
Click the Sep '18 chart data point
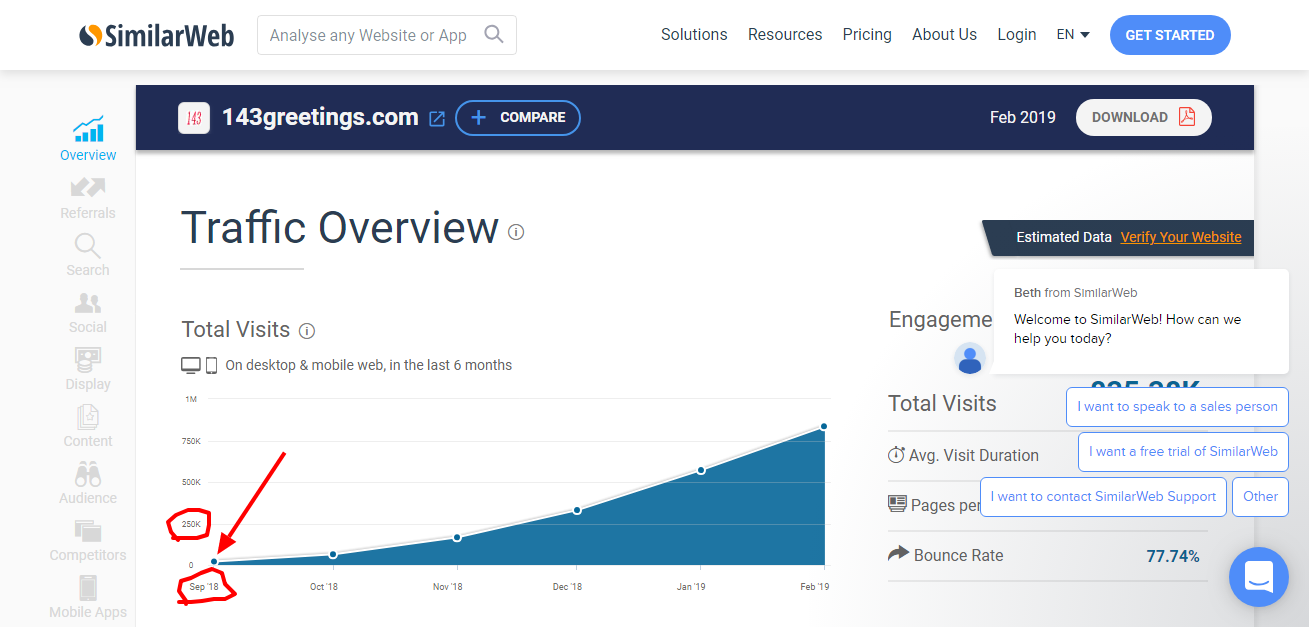point(214,562)
